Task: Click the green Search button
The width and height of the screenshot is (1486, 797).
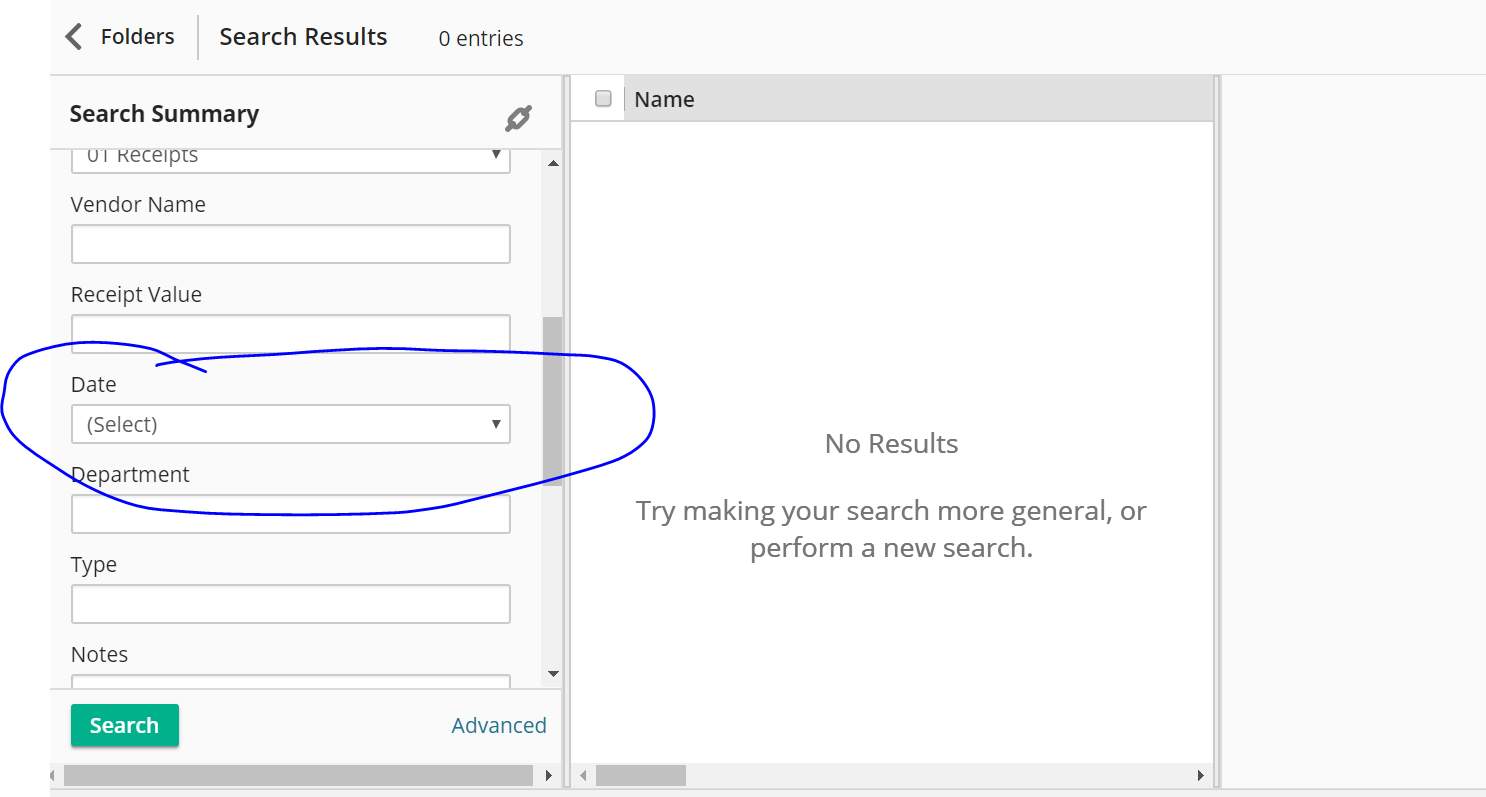Action: coord(124,725)
